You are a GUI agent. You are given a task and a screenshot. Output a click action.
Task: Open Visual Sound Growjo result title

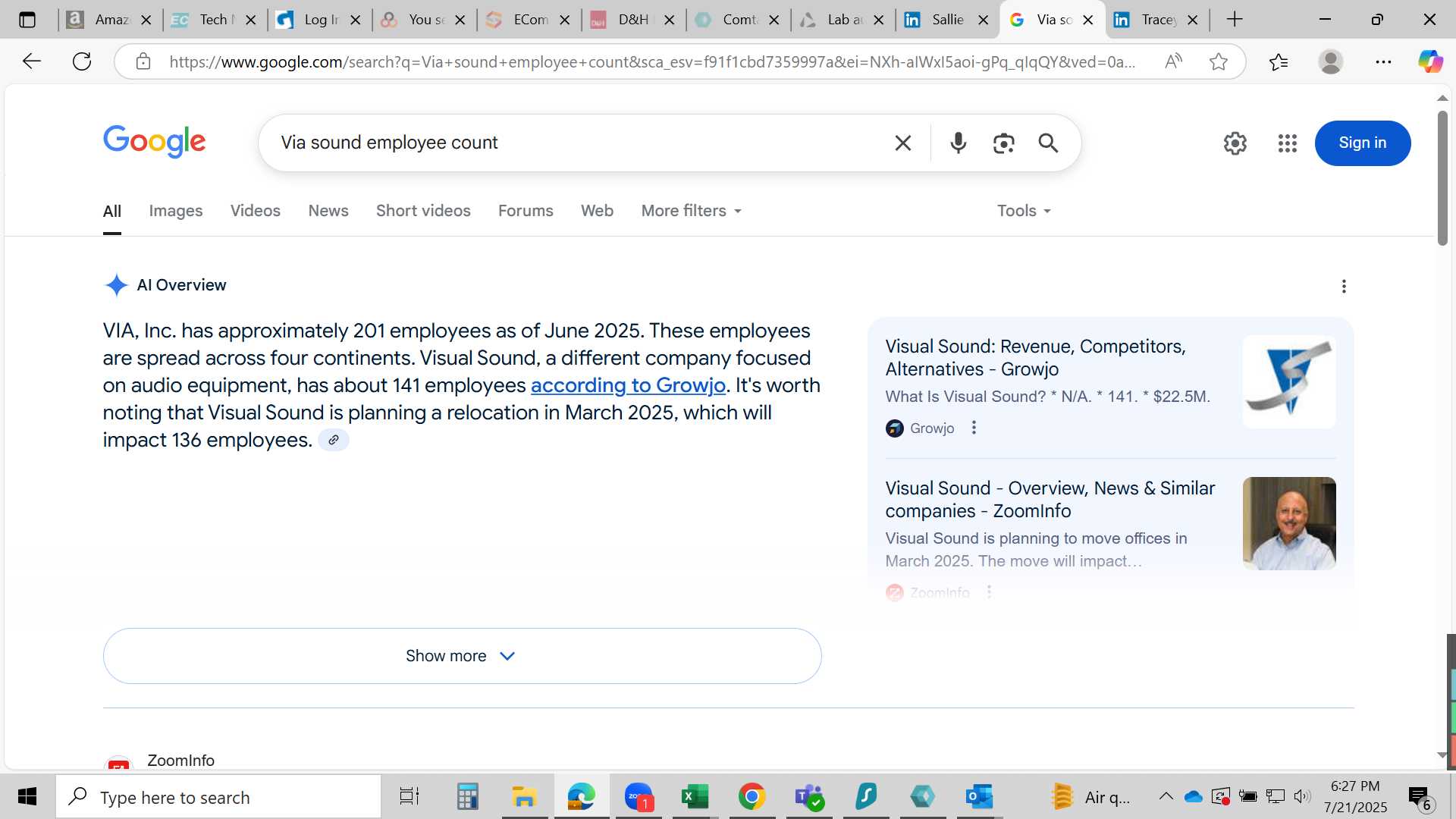[1035, 358]
